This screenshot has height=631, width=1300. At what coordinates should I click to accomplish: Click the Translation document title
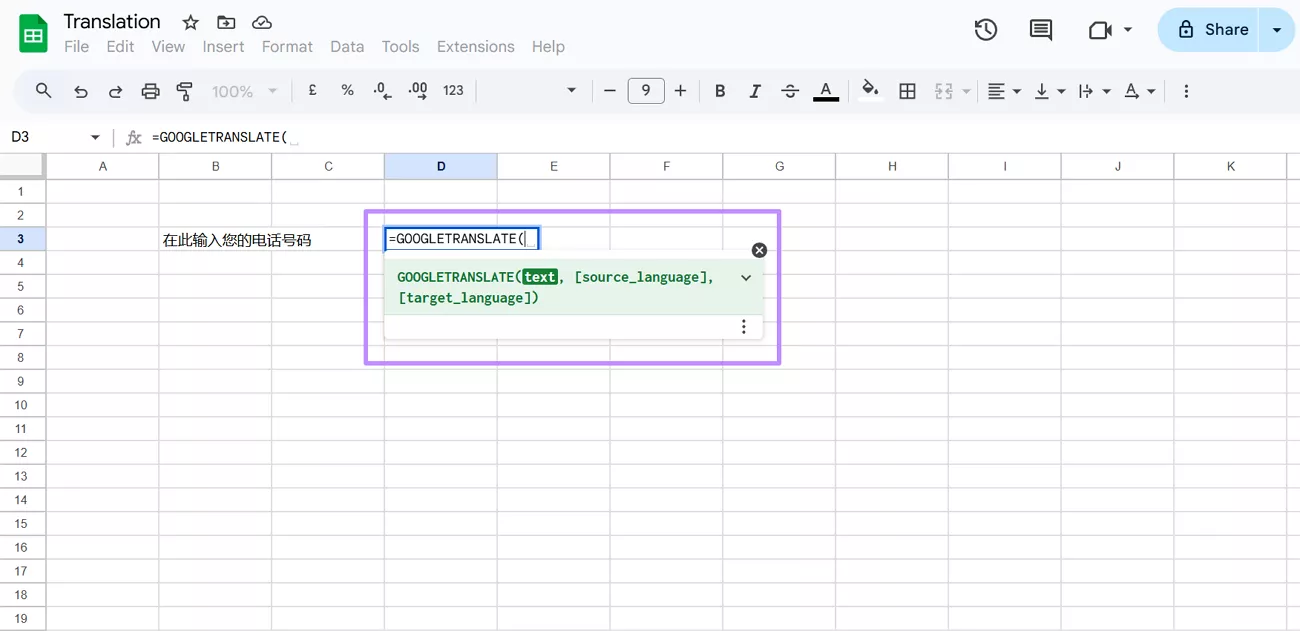tap(112, 21)
